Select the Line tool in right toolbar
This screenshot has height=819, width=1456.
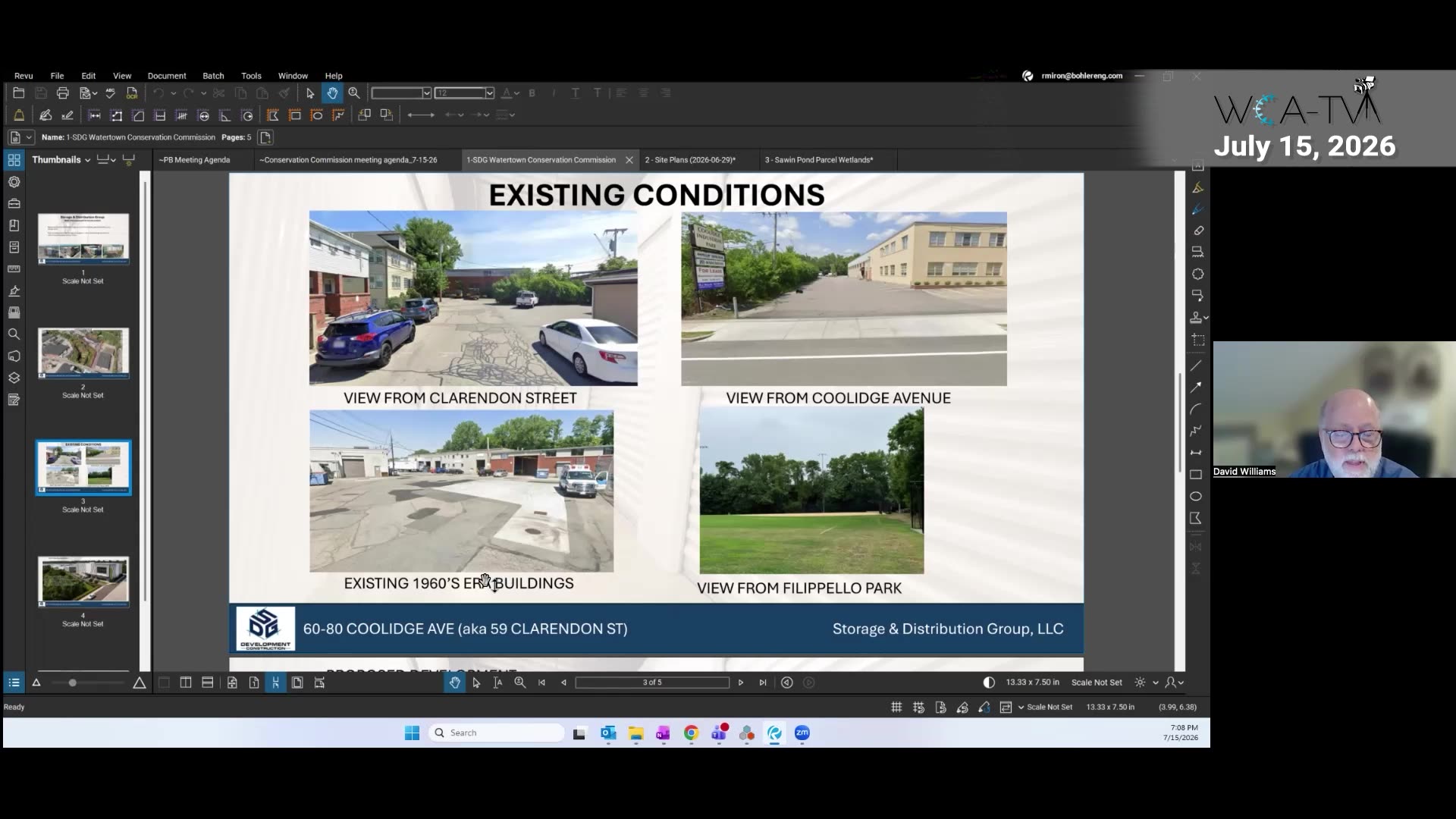(1197, 366)
